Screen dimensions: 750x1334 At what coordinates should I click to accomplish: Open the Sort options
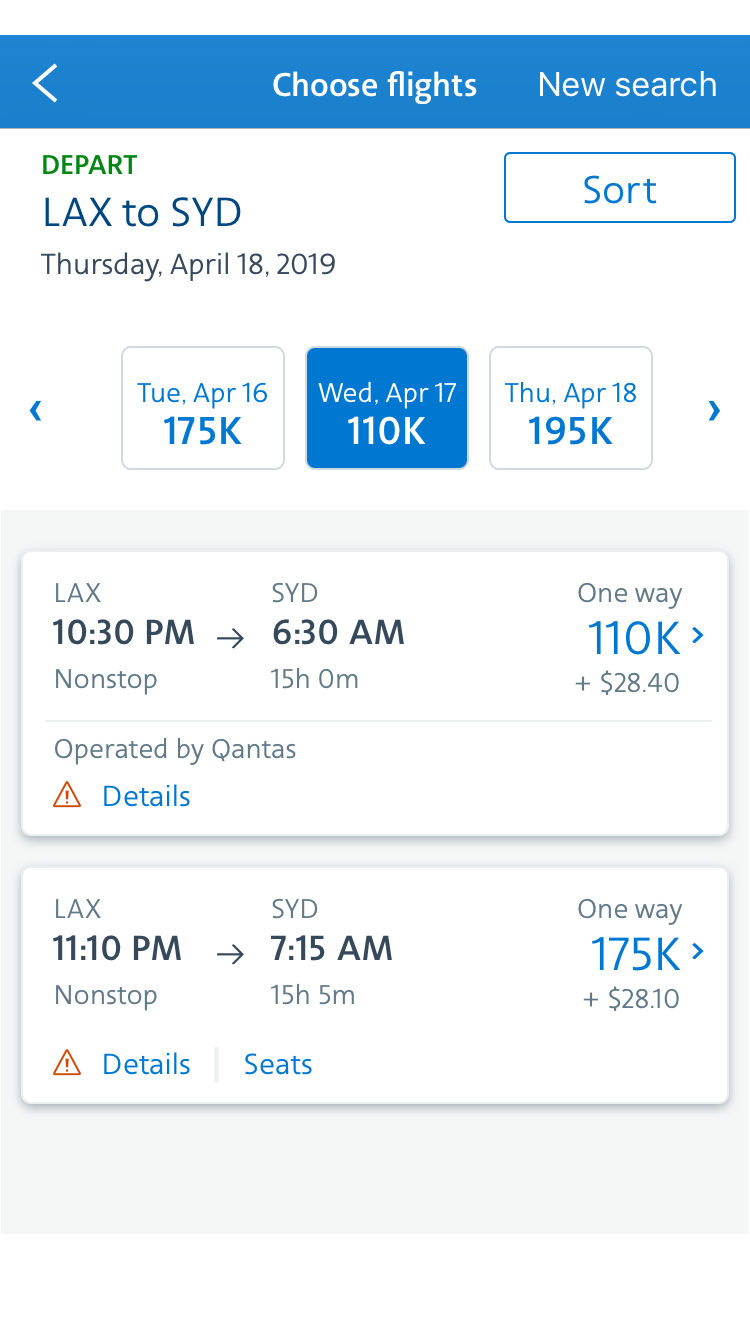pos(620,188)
